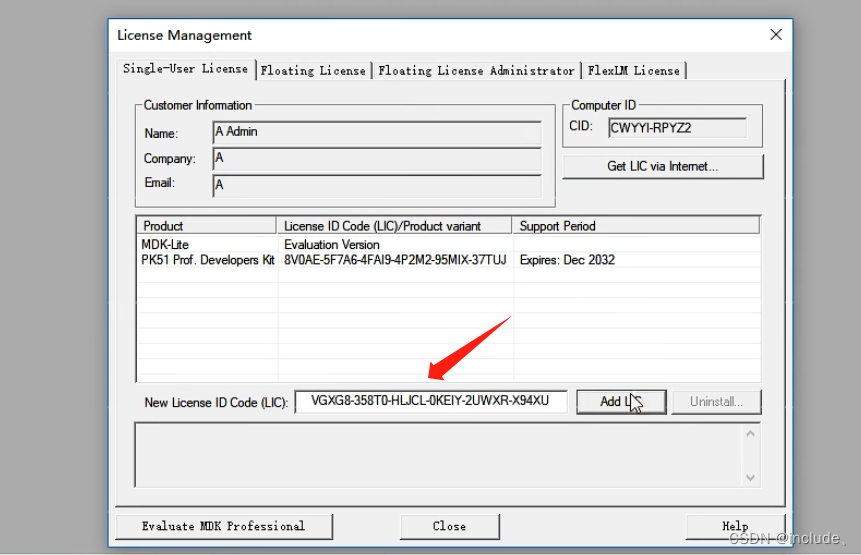This screenshot has width=861, height=555.
Task: Open the Floating License tab
Action: [x=314, y=71]
